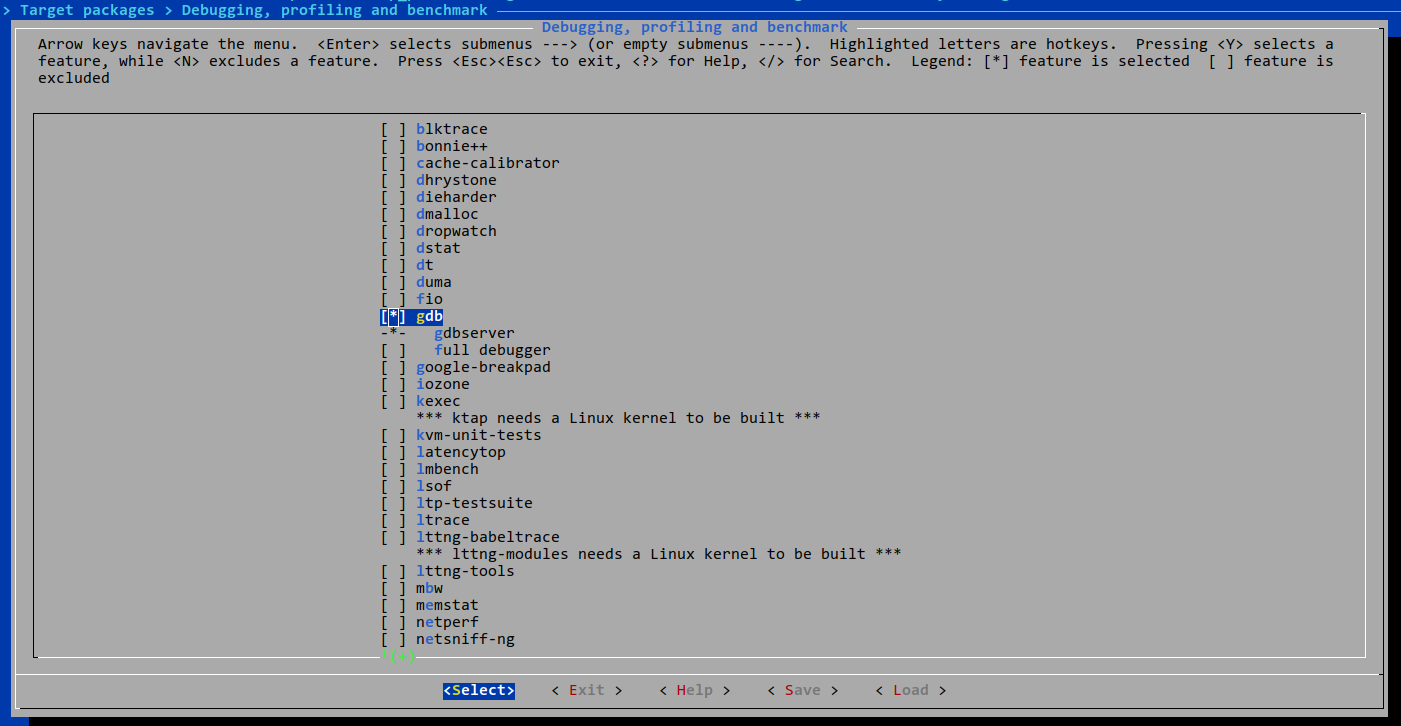Enable lmbench checkbox
The image size is (1401, 726).
pos(393,469)
